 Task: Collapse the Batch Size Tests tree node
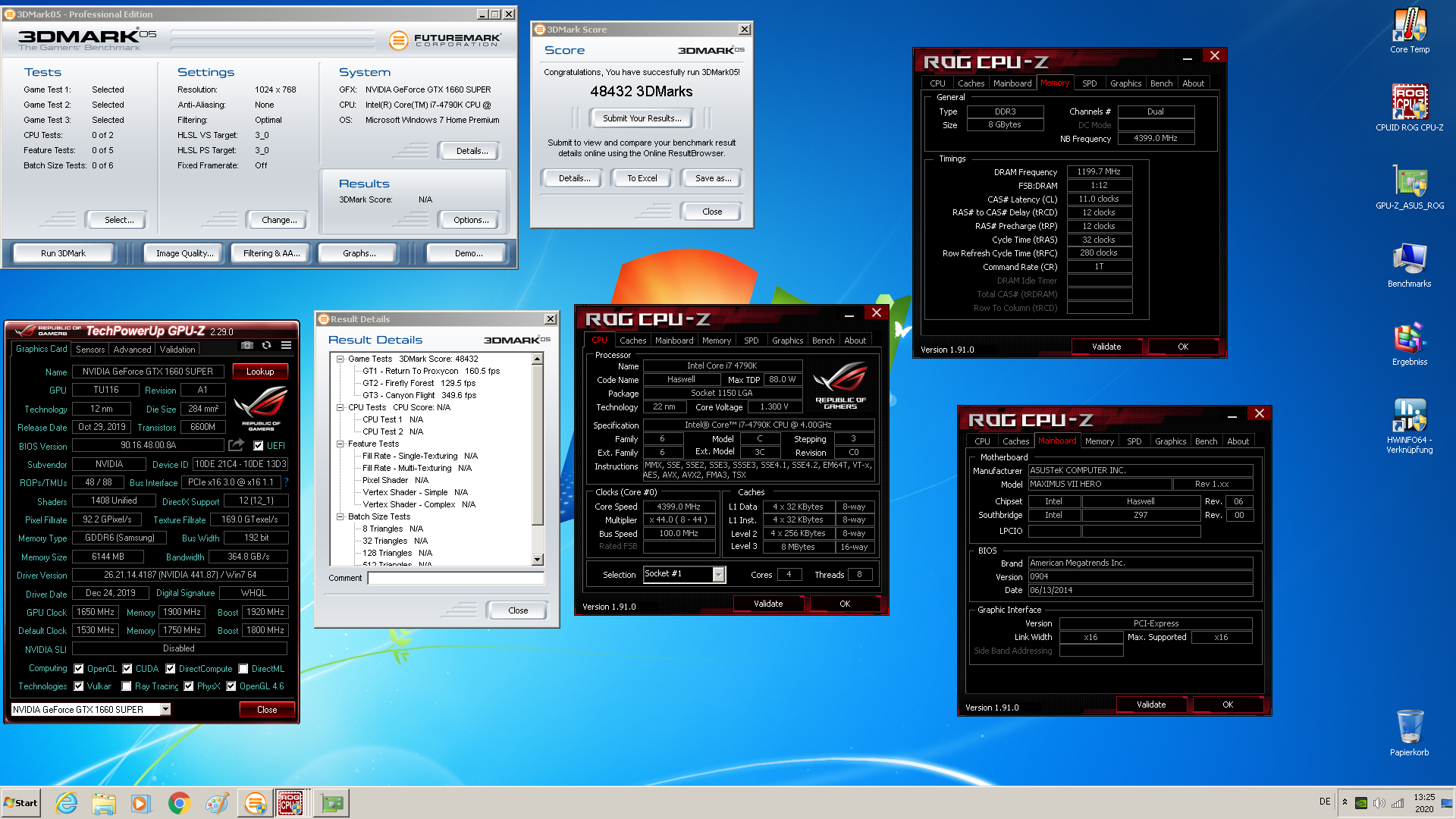tap(340, 516)
